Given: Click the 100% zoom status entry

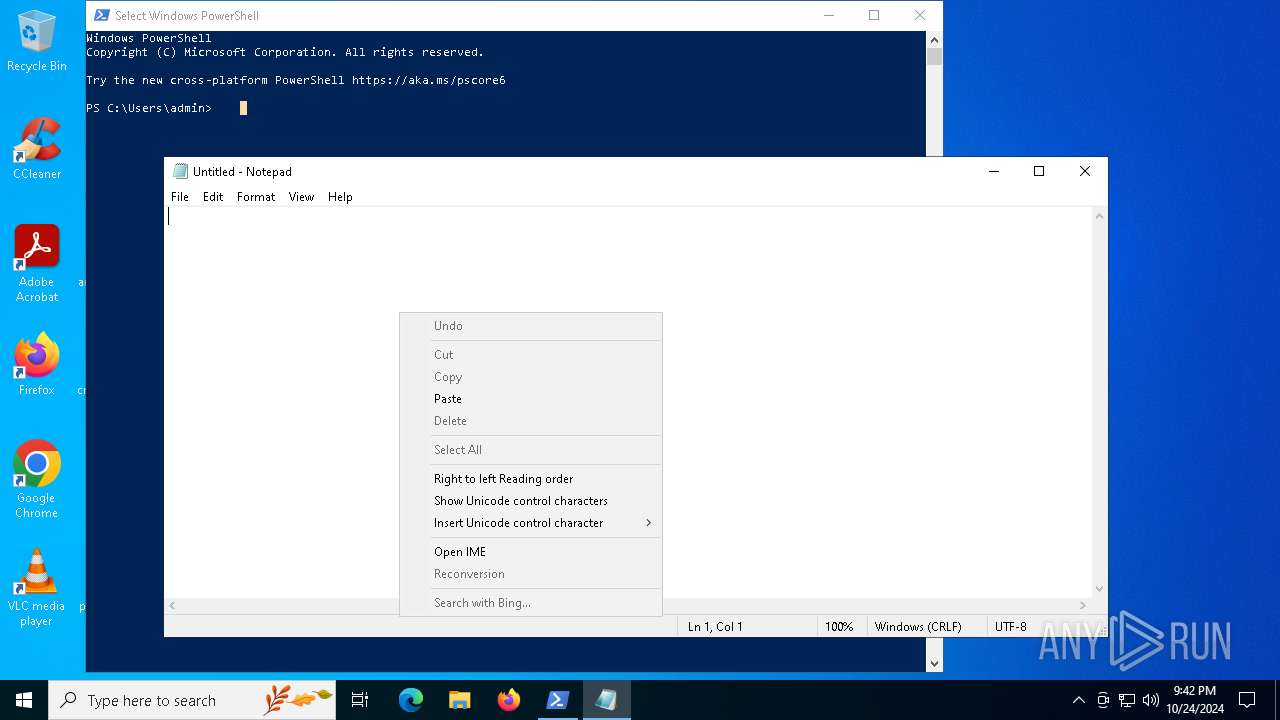Looking at the screenshot, I should point(839,627).
